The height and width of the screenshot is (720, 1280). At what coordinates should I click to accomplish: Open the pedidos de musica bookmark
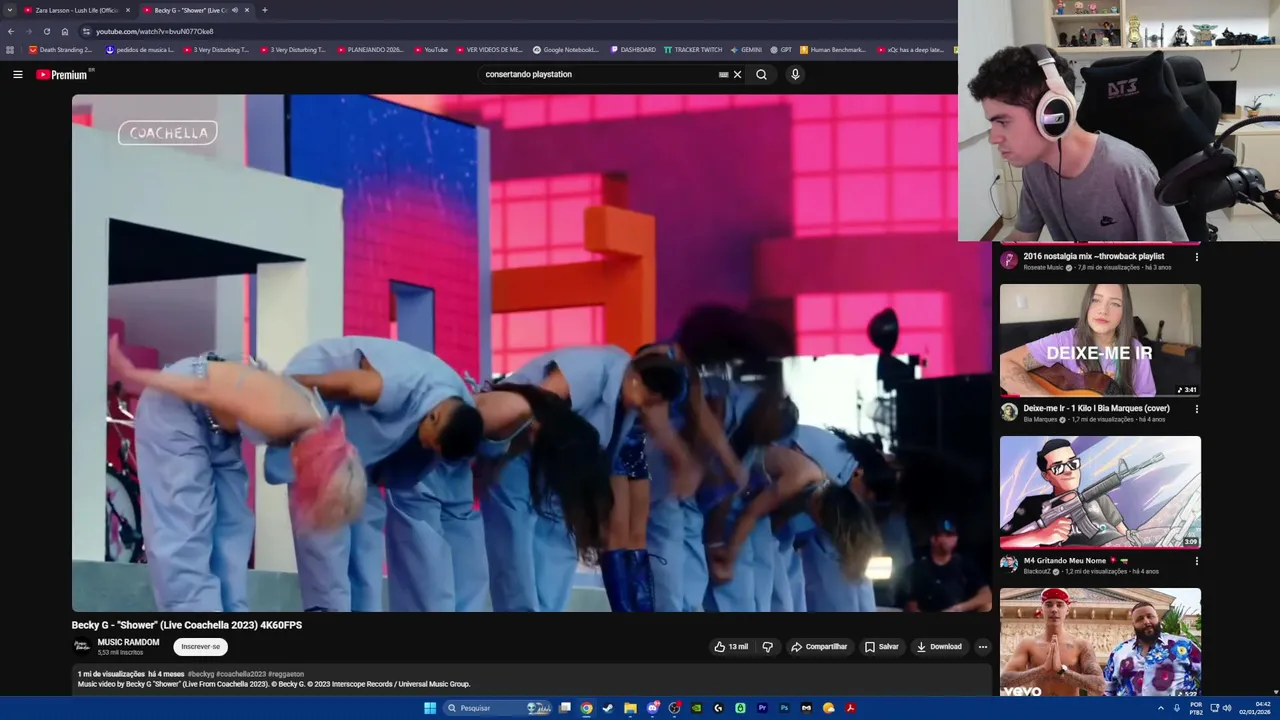[140, 49]
